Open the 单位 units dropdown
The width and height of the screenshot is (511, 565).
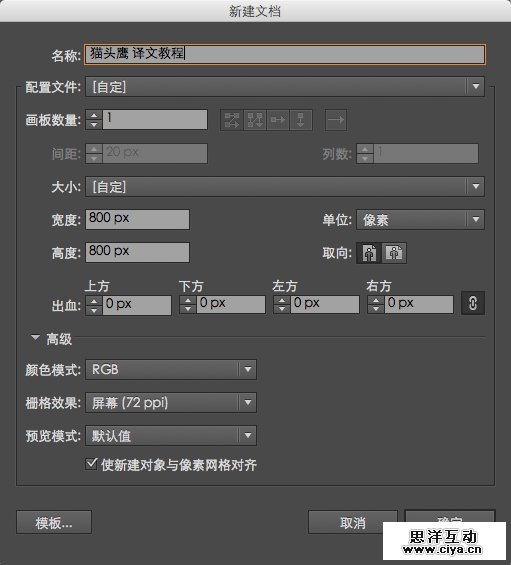pos(420,219)
